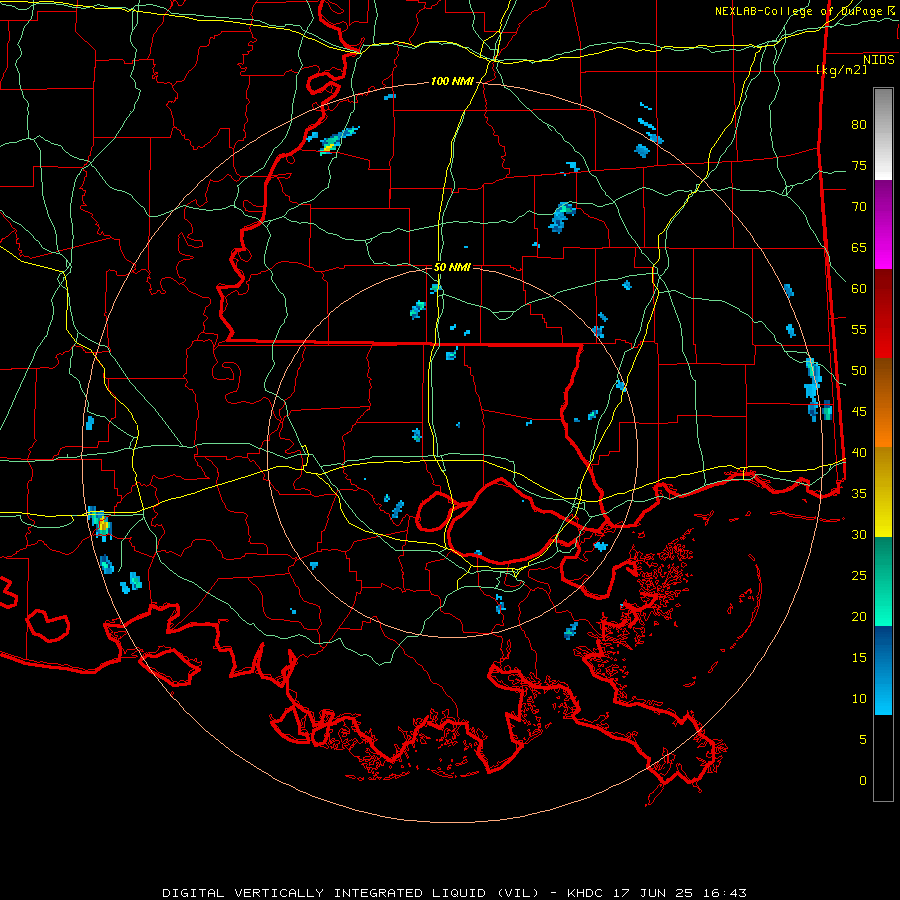Click the legend value 70
The image size is (900, 900).
(x=859, y=207)
